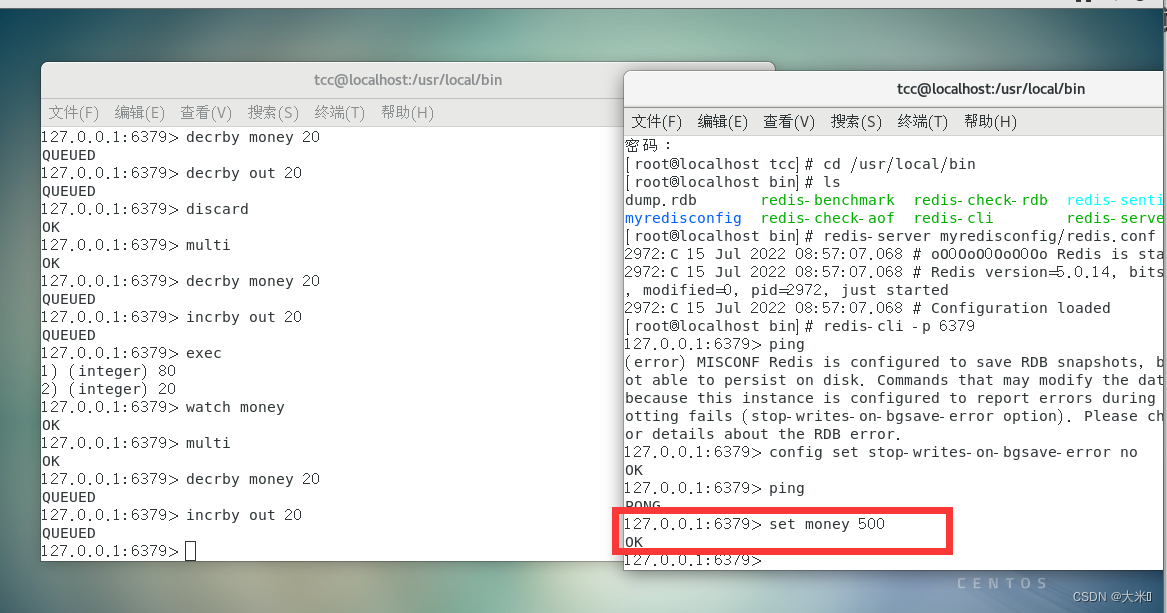The height and width of the screenshot is (613, 1167).
Task: Click 'dump.rdb' file name in listing
Action: click(x=661, y=200)
